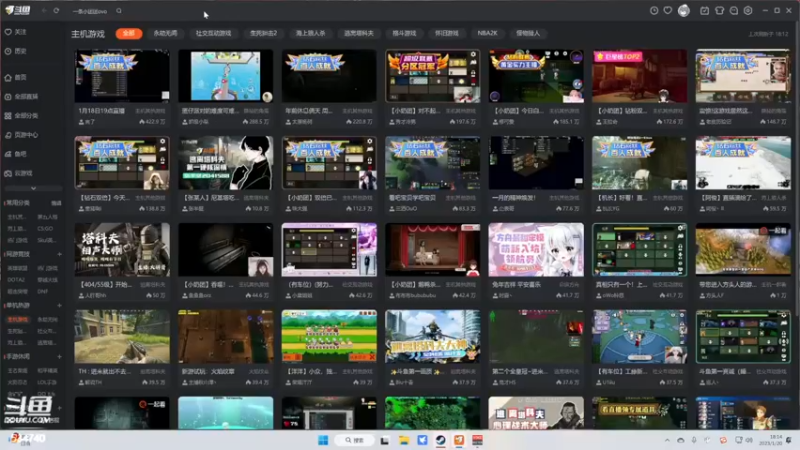Select the NBA2K tab
This screenshot has width=800, height=450.
(x=487, y=33)
